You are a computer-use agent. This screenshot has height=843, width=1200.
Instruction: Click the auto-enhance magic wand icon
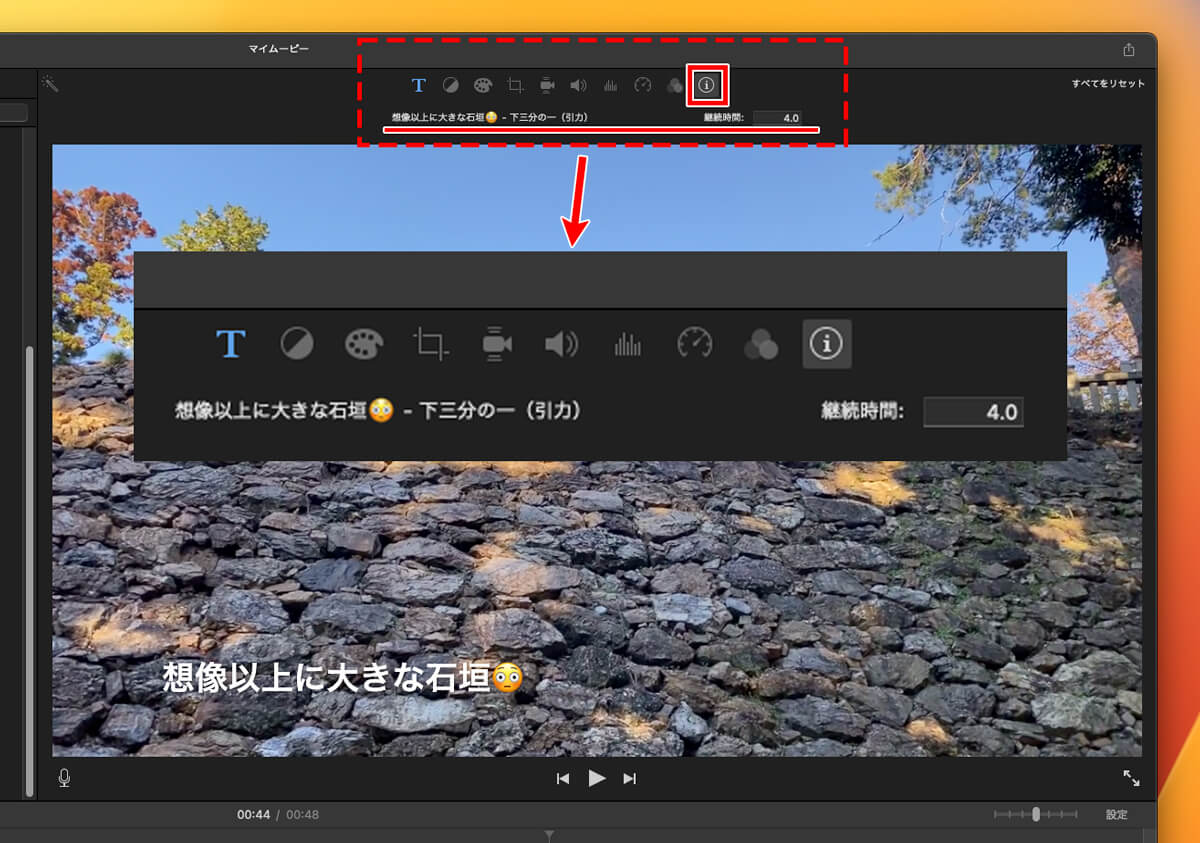[x=50, y=84]
